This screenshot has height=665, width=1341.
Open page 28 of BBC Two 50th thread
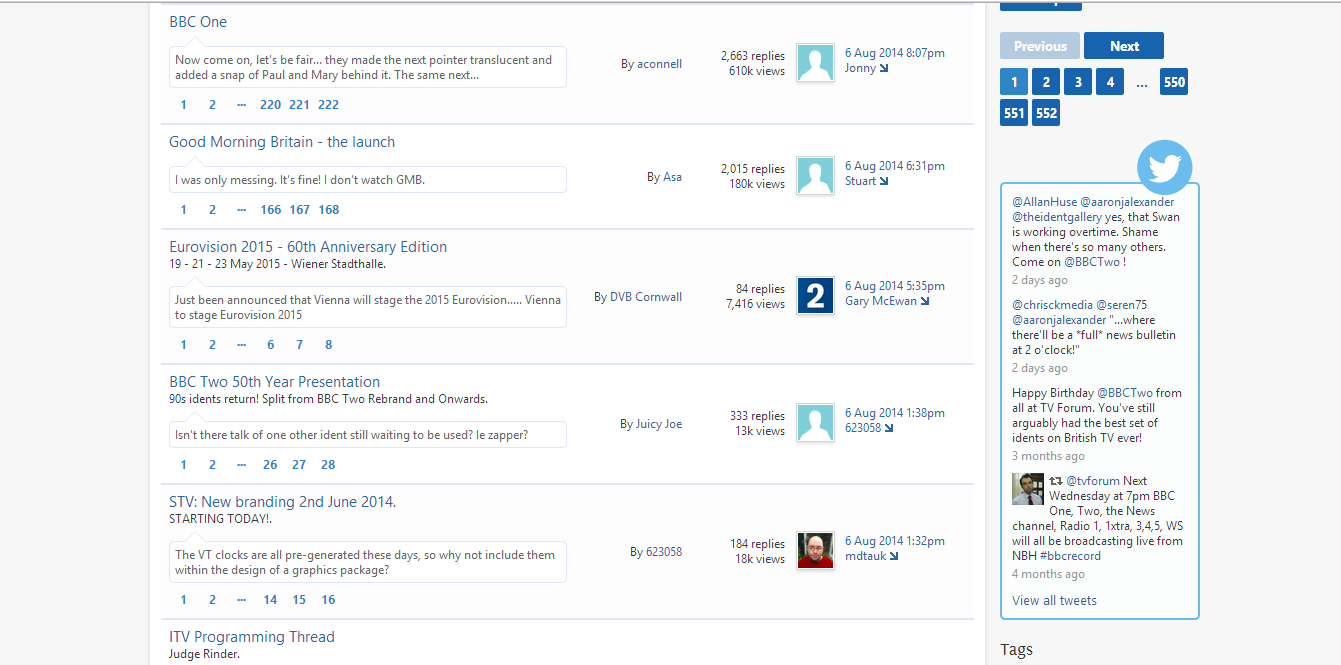point(328,465)
